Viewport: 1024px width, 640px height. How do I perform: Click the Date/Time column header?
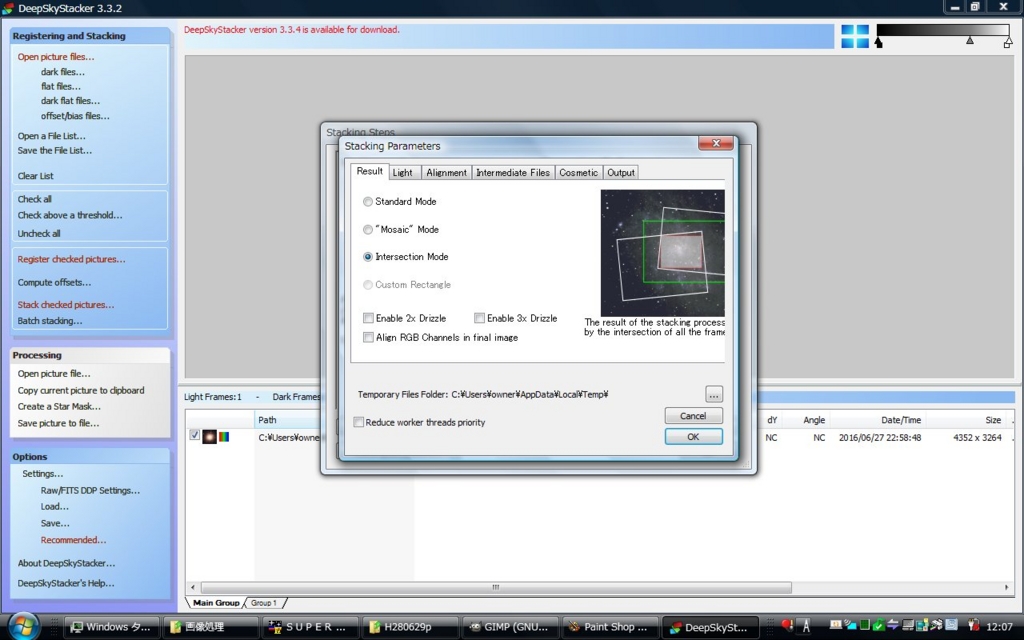[877, 420]
